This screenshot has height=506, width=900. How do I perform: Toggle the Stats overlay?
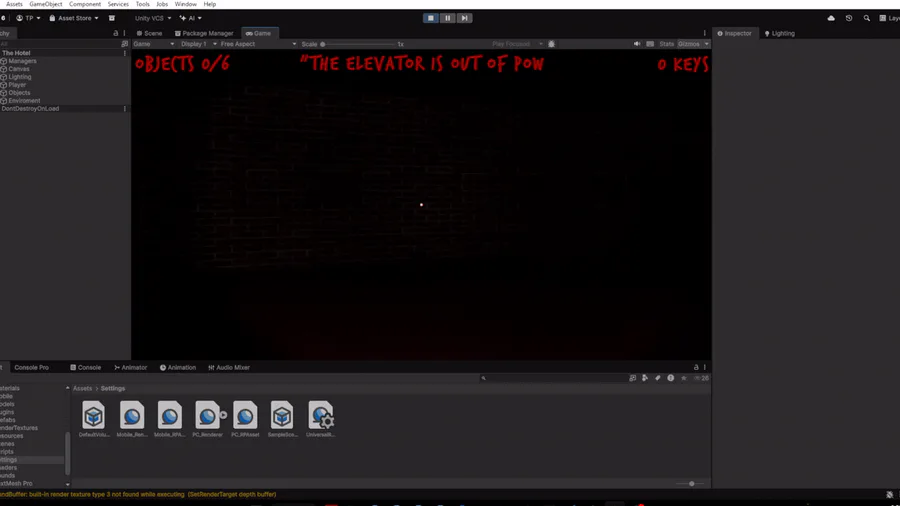(x=666, y=44)
